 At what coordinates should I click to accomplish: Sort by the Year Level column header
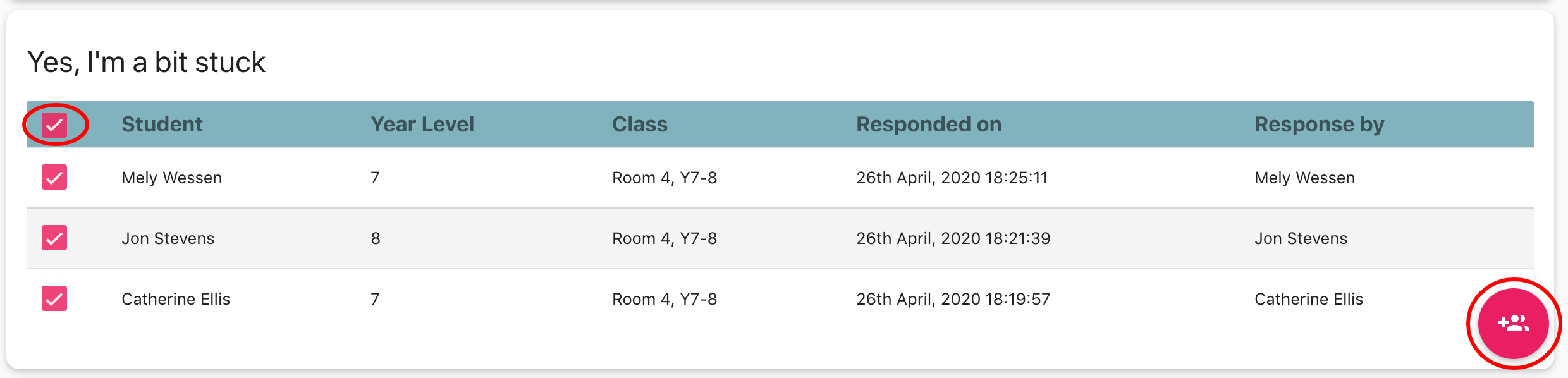[x=422, y=125]
